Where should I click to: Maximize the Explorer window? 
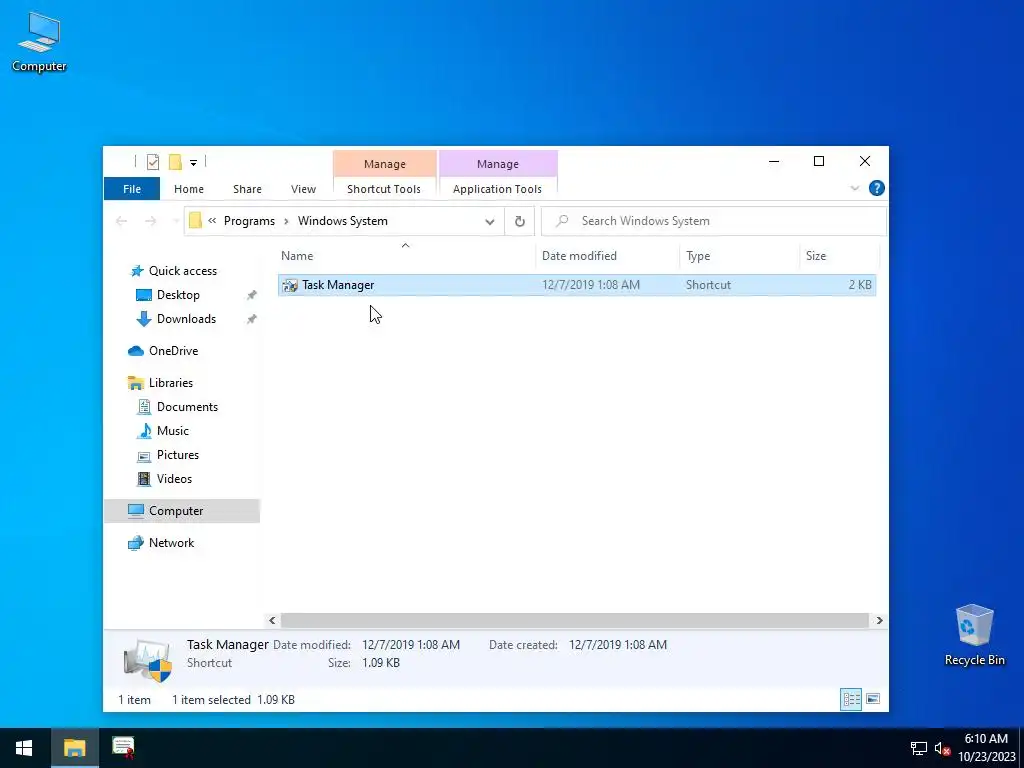click(819, 161)
